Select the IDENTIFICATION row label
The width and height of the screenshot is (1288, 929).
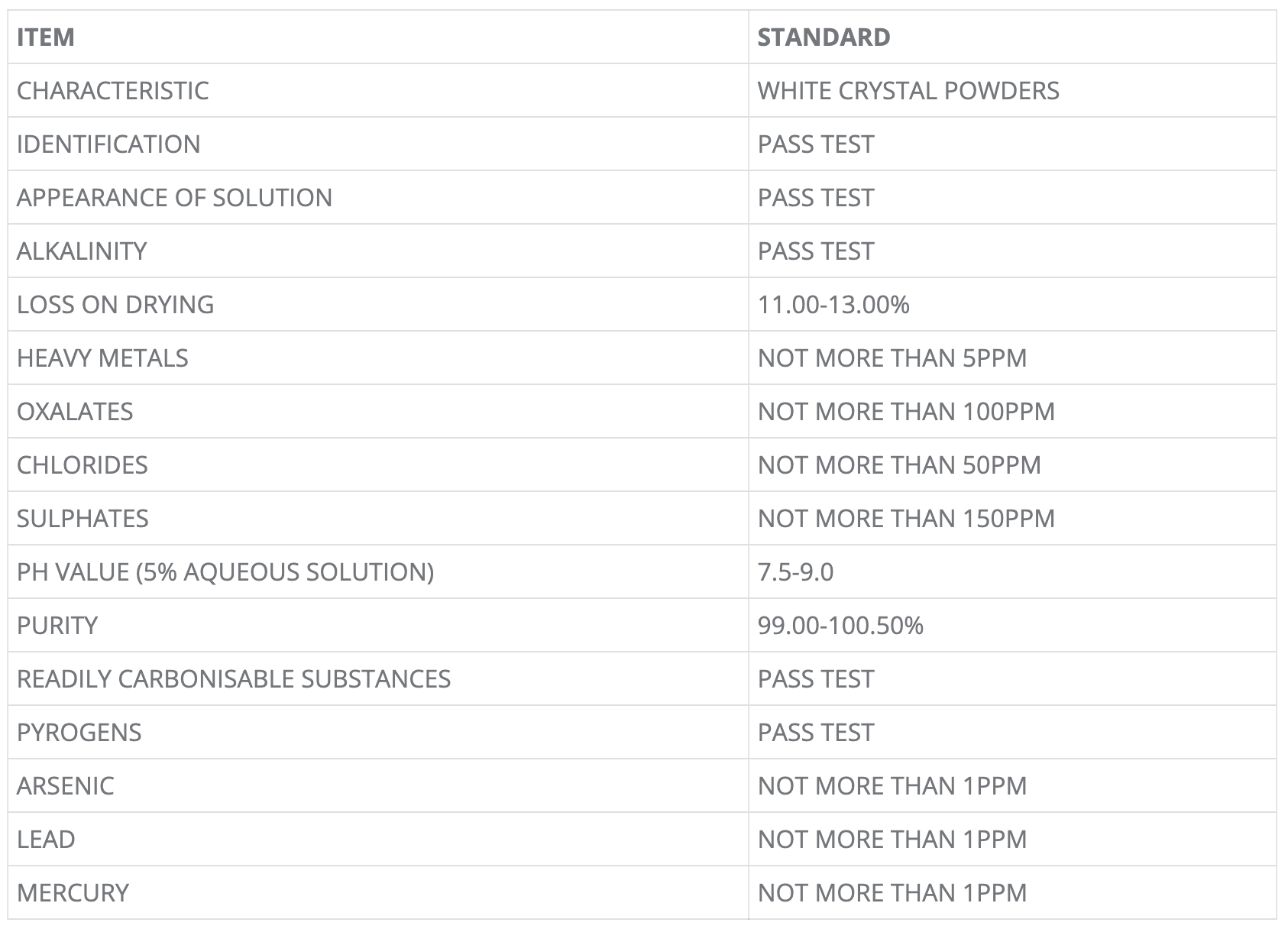click(108, 144)
